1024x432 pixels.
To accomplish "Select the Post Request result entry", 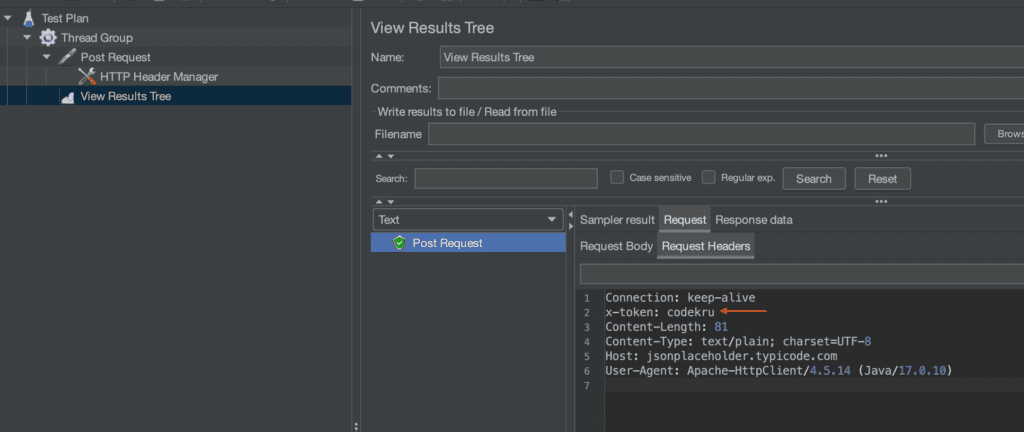I will [x=447, y=243].
